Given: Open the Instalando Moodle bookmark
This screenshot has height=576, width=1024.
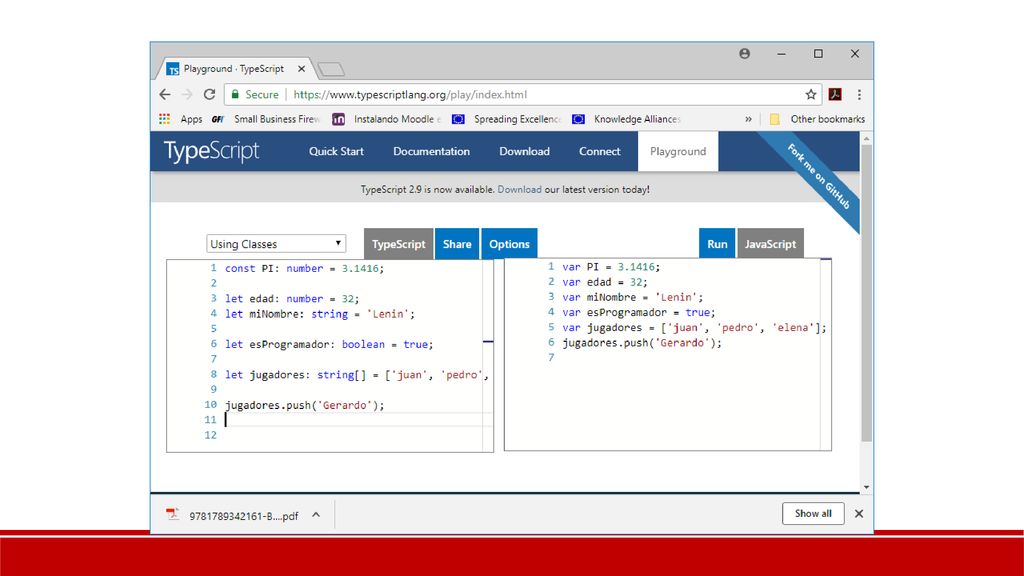Looking at the screenshot, I should pyautogui.click(x=387, y=119).
